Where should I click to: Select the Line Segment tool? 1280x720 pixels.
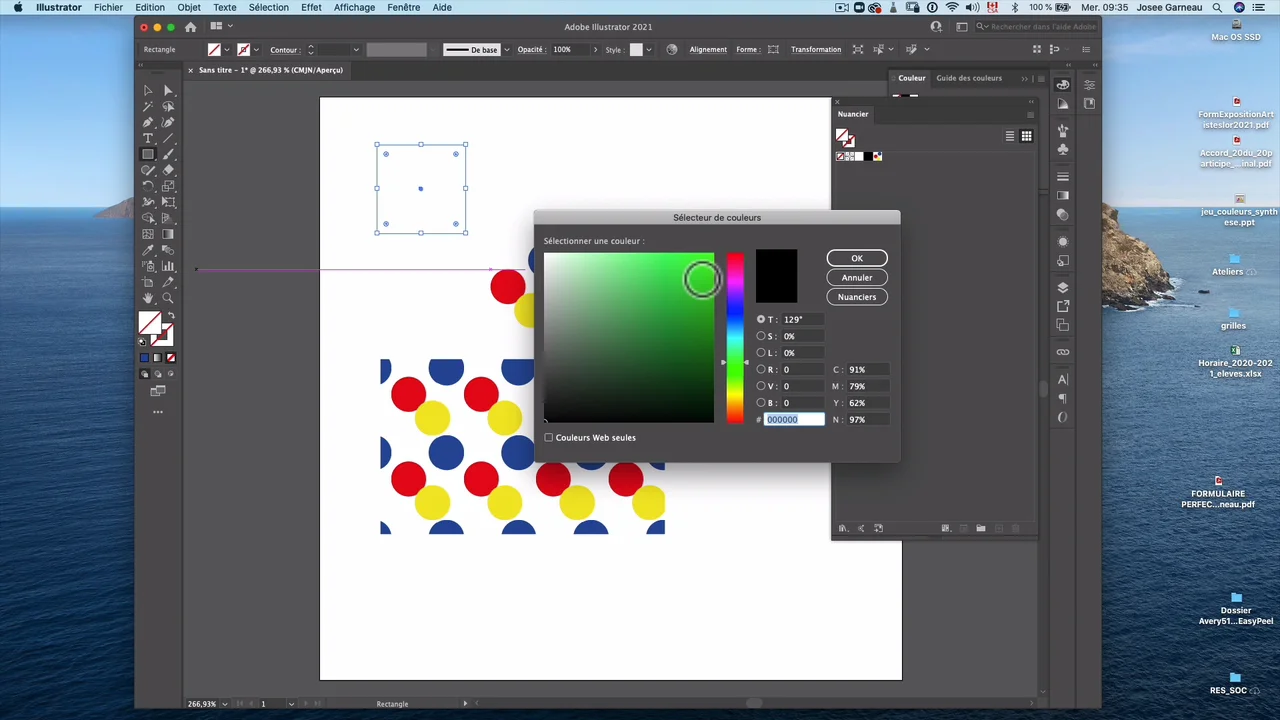(168, 138)
